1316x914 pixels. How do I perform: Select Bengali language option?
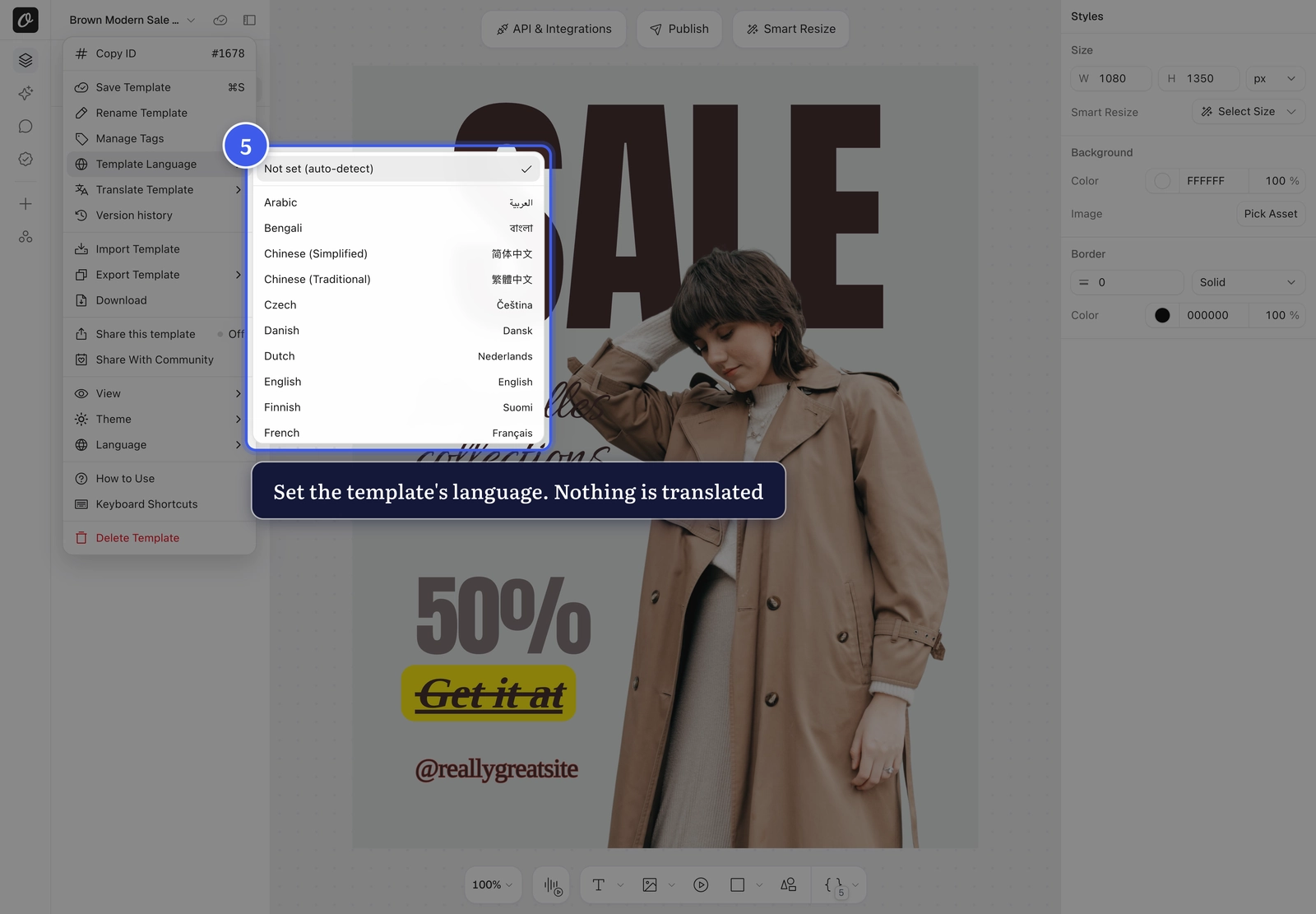coord(398,228)
